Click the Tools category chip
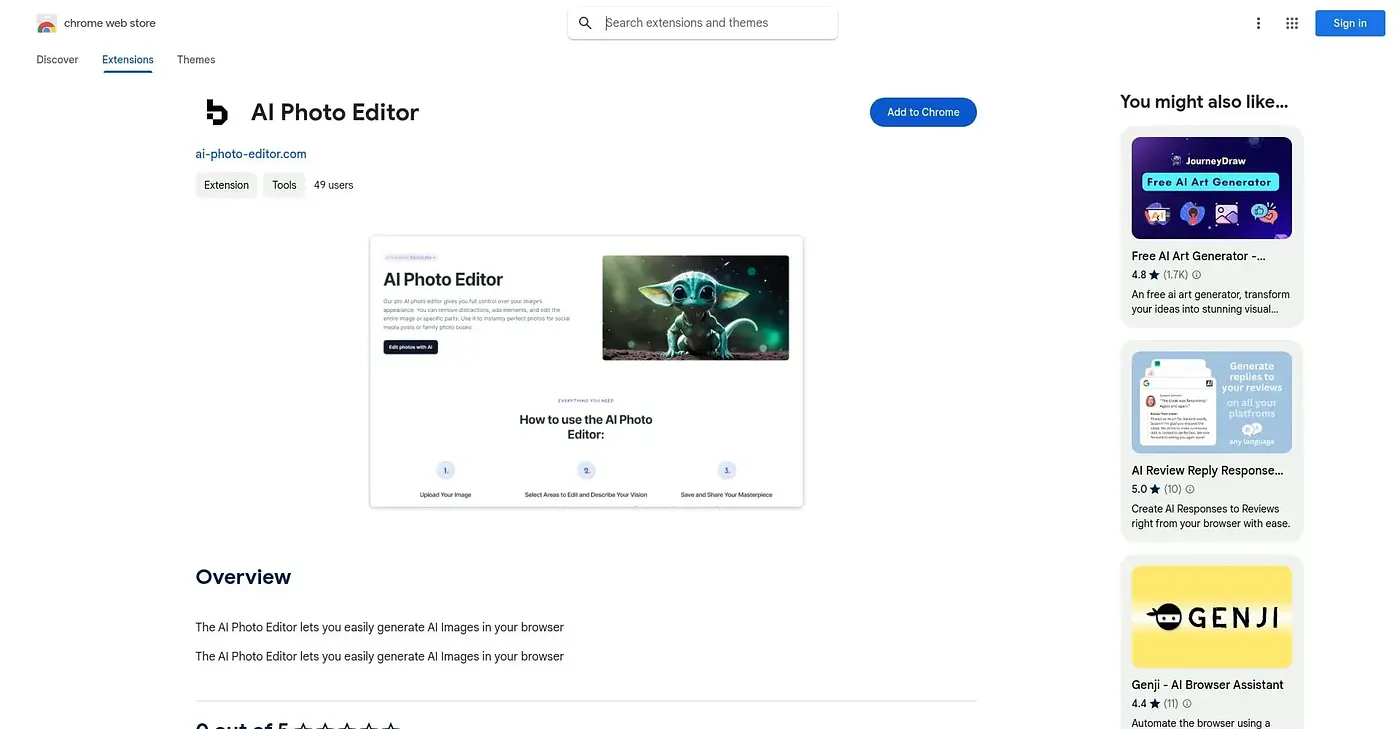The width and height of the screenshot is (1400, 729). point(284,185)
